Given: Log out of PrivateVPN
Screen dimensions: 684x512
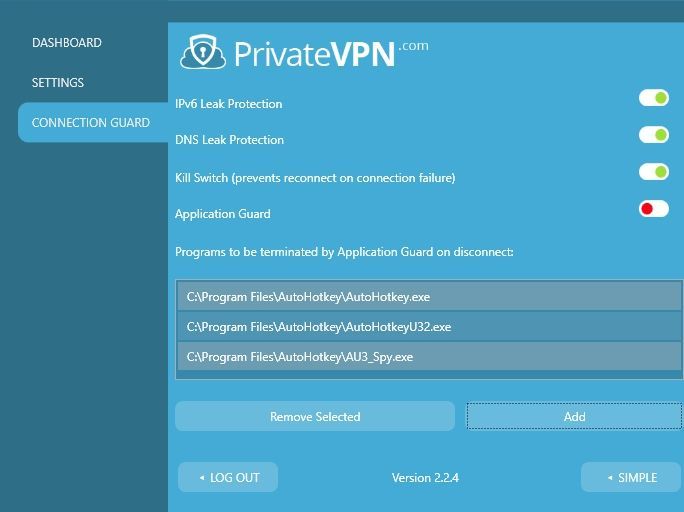Looking at the screenshot, I should click(228, 478).
